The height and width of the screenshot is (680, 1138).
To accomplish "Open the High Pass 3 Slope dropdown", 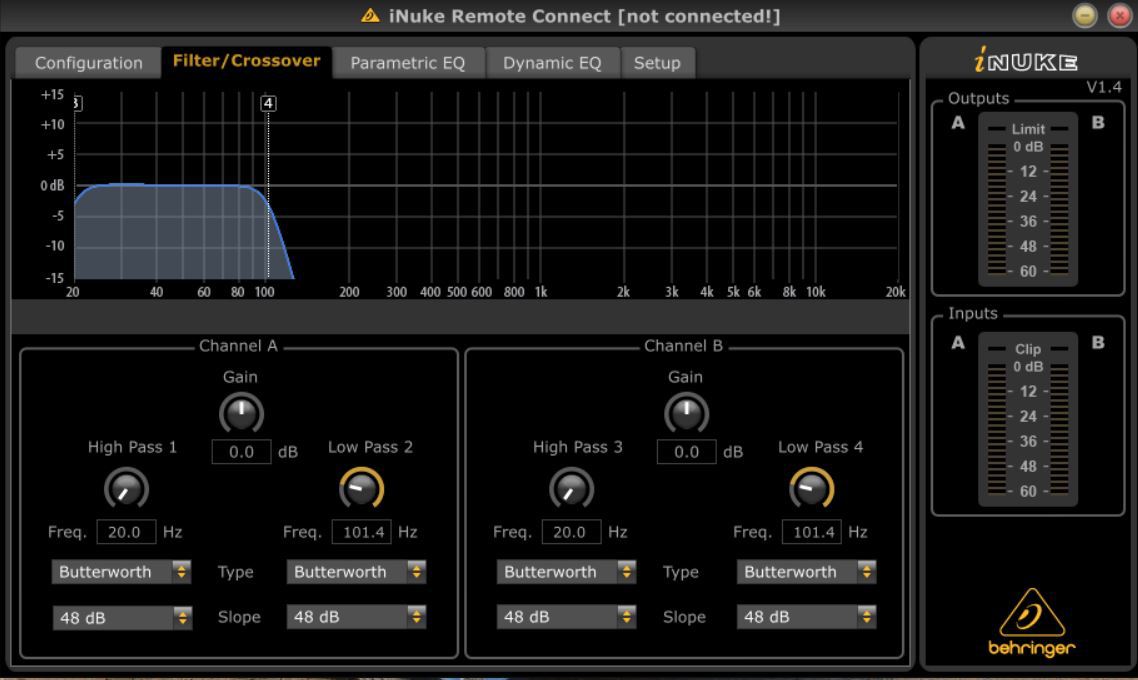I will [566, 617].
